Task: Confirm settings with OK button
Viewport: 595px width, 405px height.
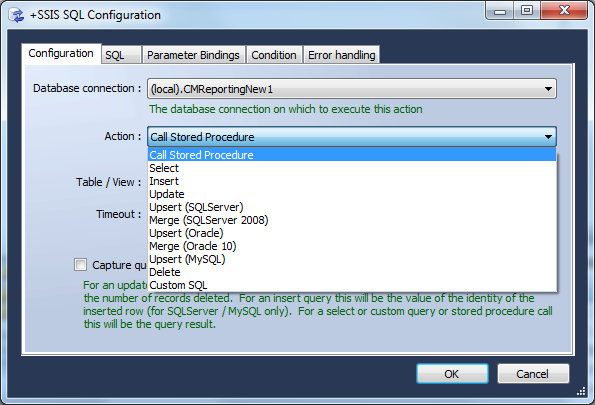Action: [x=452, y=374]
